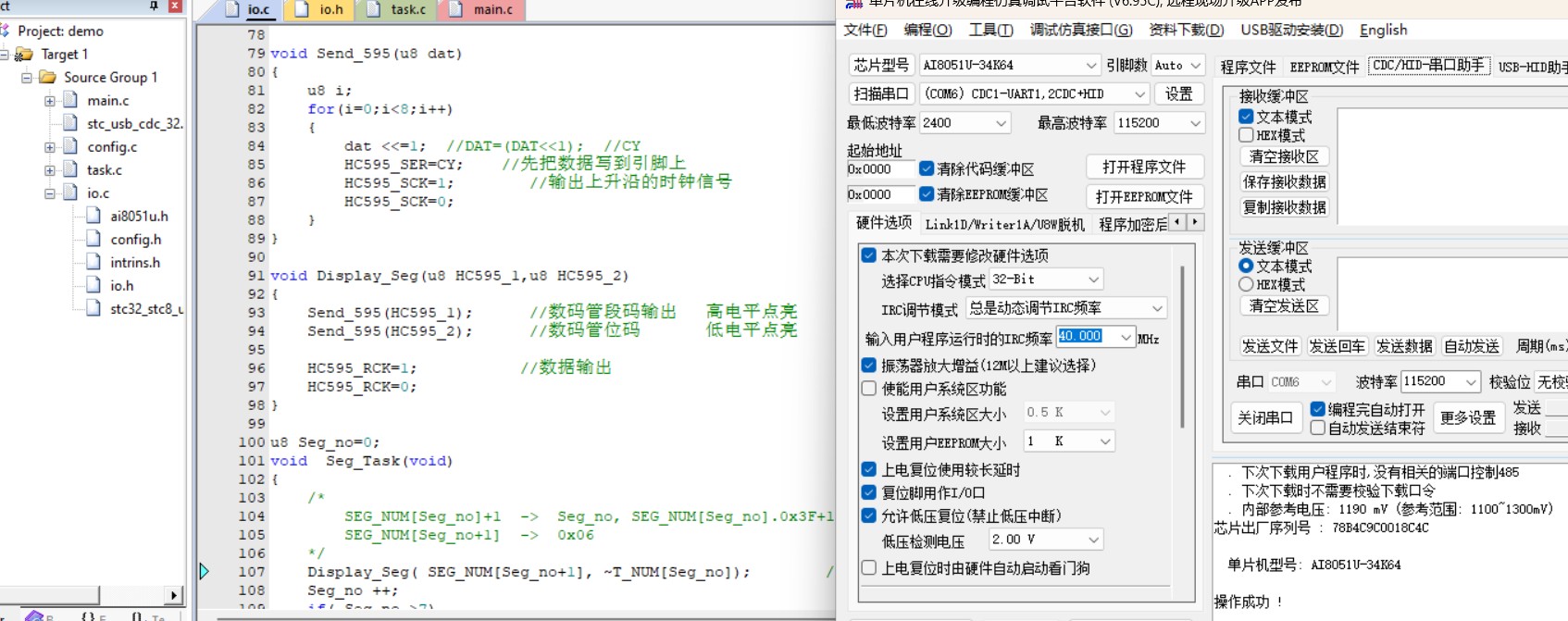Switch to the task.c editor tab

click(398, 9)
